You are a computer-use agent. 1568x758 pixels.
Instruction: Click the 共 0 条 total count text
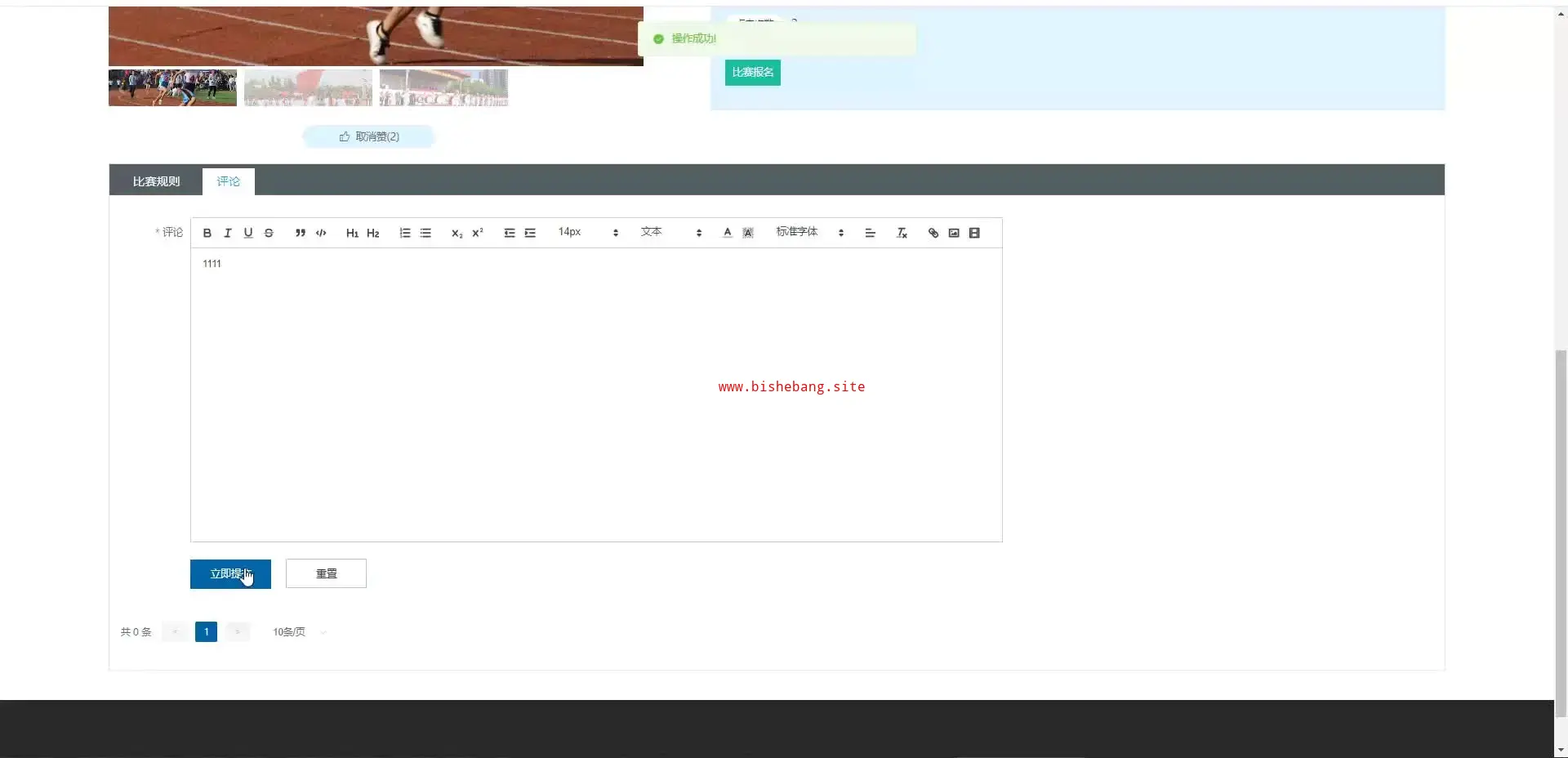coord(136,632)
